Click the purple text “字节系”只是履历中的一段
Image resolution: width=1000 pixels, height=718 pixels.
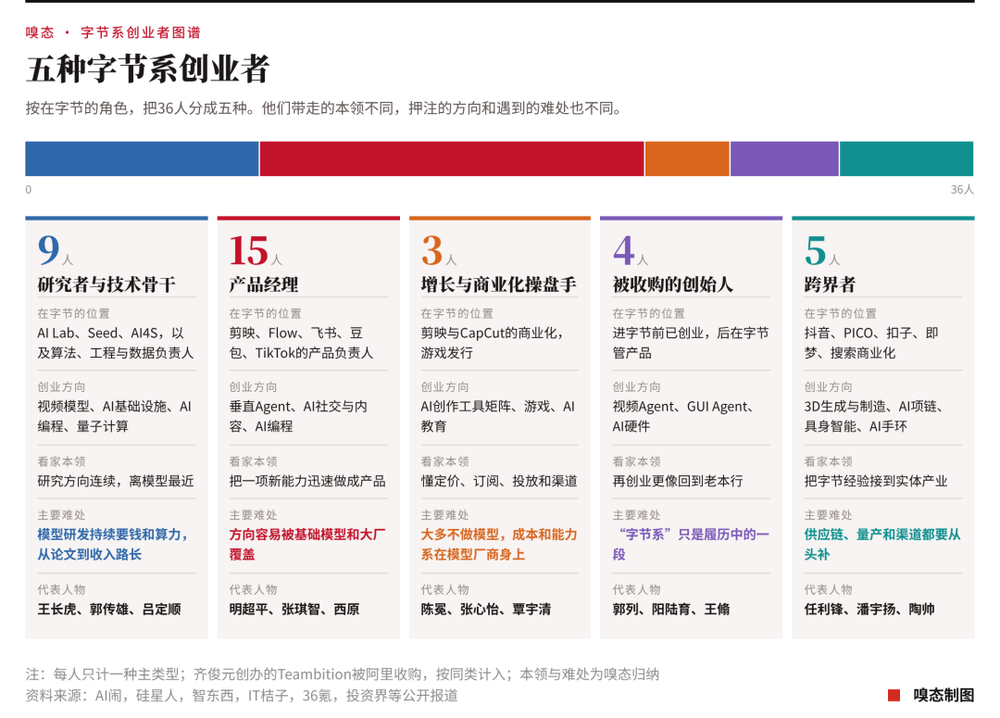coord(691,545)
